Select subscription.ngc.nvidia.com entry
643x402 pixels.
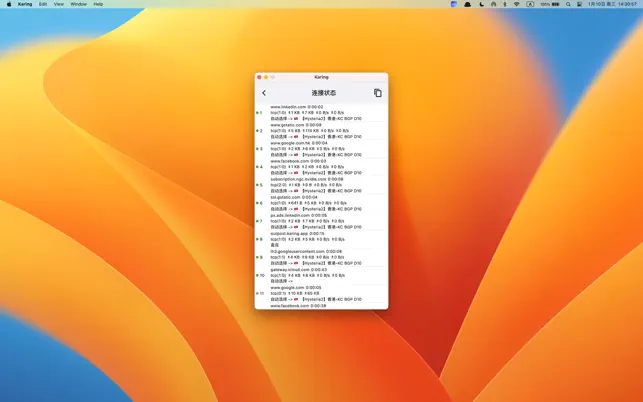[x=321, y=185]
